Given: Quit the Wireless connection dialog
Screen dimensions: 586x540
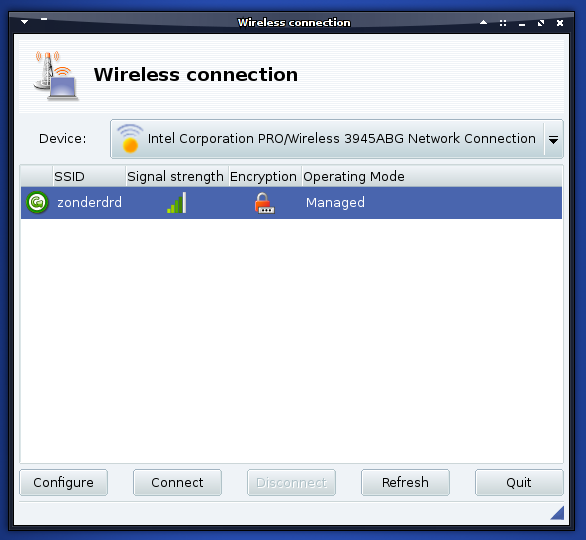Looking at the screenshot, I should (x=519, y=482).
